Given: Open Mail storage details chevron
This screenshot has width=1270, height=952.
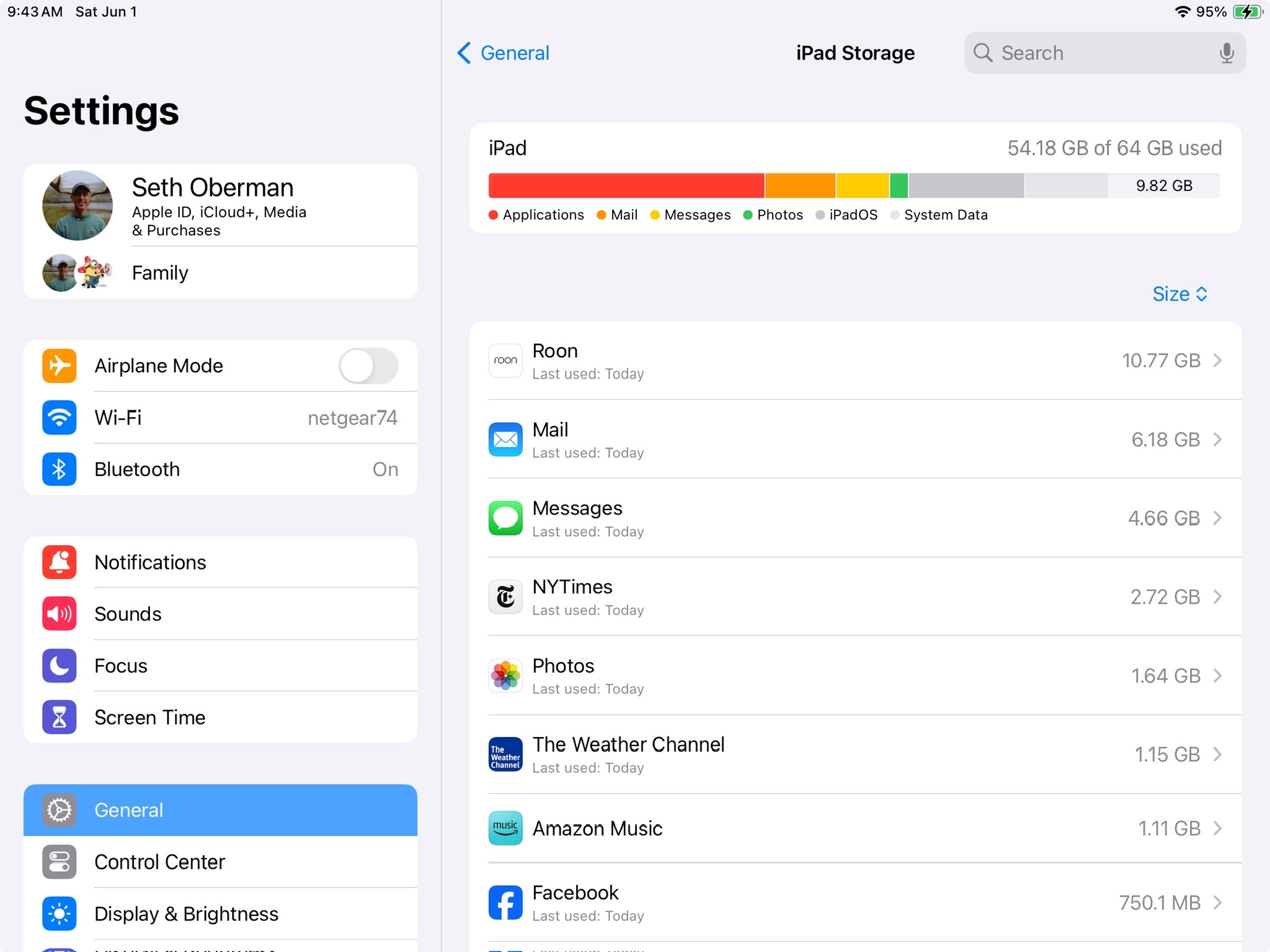Looking at the screenshot, I should click(x=1217, y=439).
